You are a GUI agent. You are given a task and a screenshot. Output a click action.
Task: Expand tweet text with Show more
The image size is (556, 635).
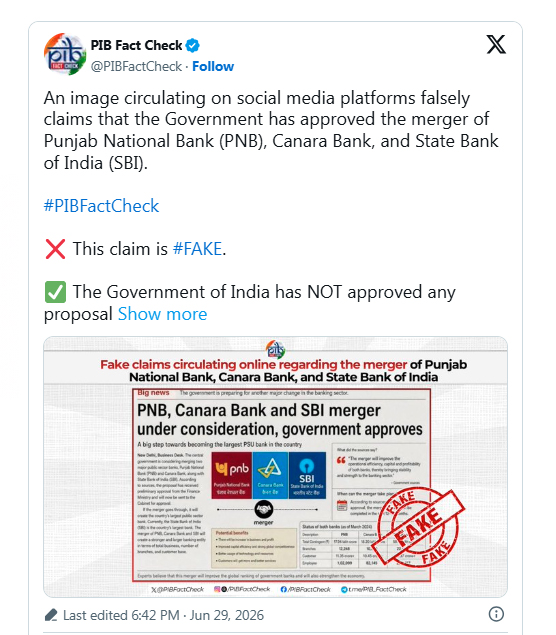[162, 314]
